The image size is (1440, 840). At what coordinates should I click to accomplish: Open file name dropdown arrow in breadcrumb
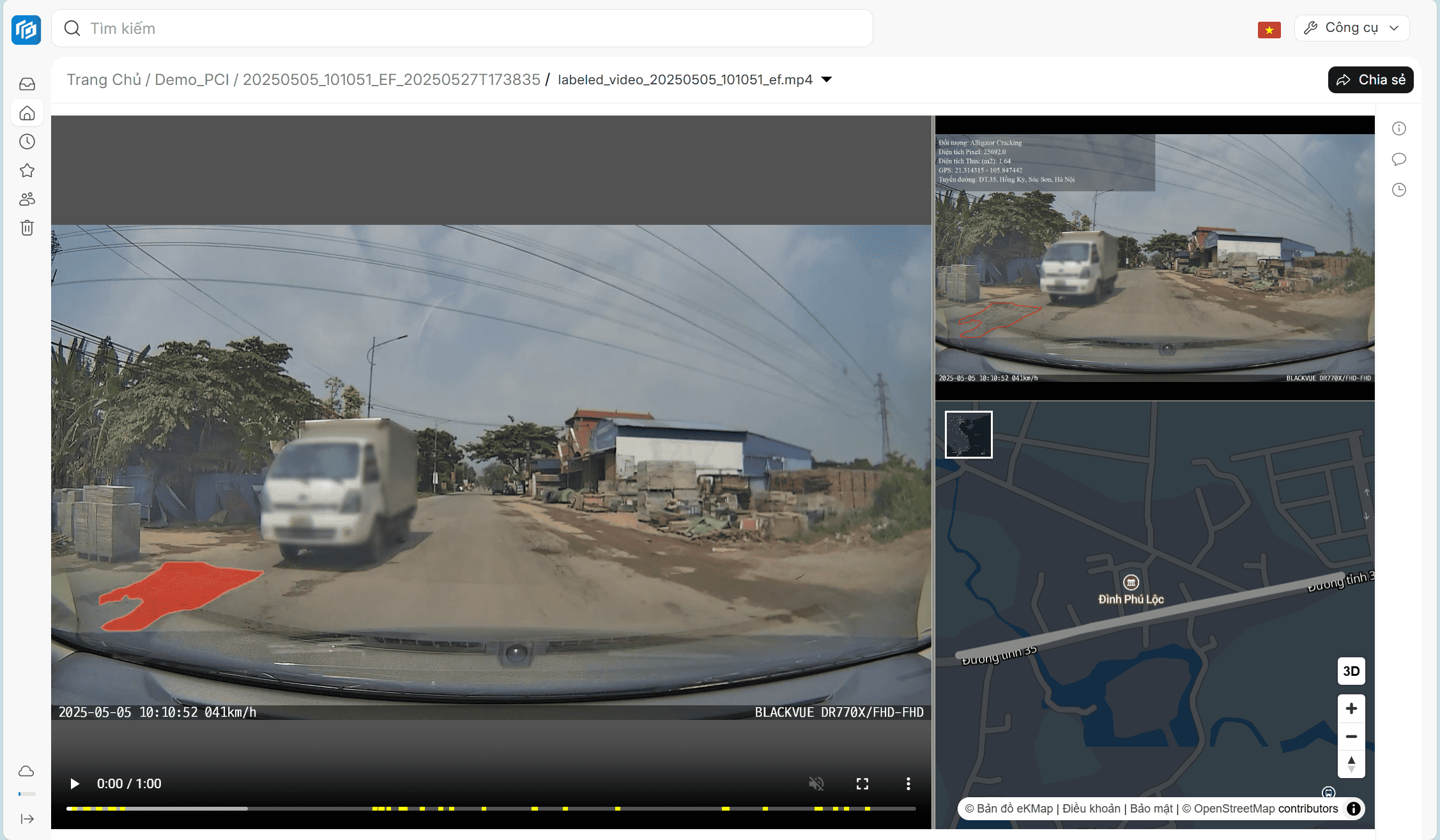click(x=827, y=80)
